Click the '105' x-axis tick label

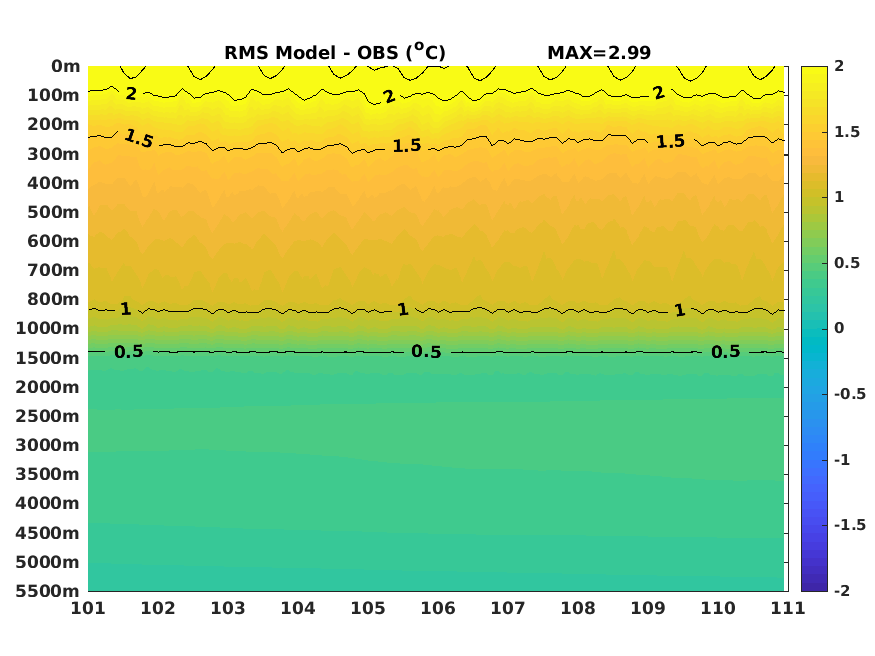(368, 608)
